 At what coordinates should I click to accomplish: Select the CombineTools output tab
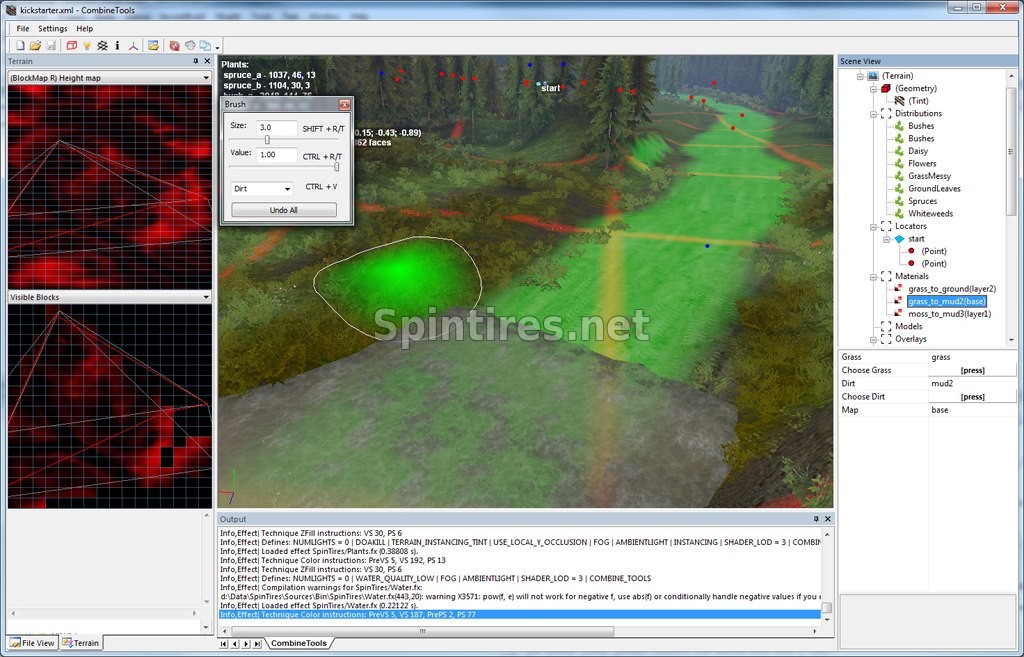tap(298, 643)
